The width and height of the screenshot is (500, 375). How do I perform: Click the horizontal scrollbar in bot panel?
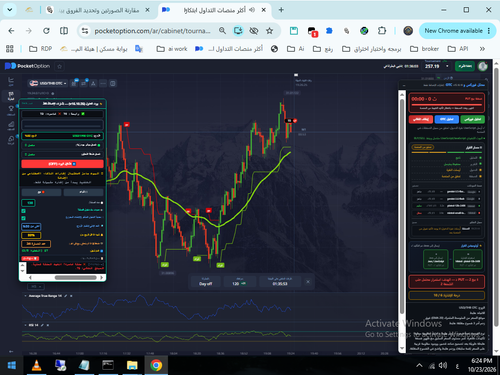tap(75, 277)
